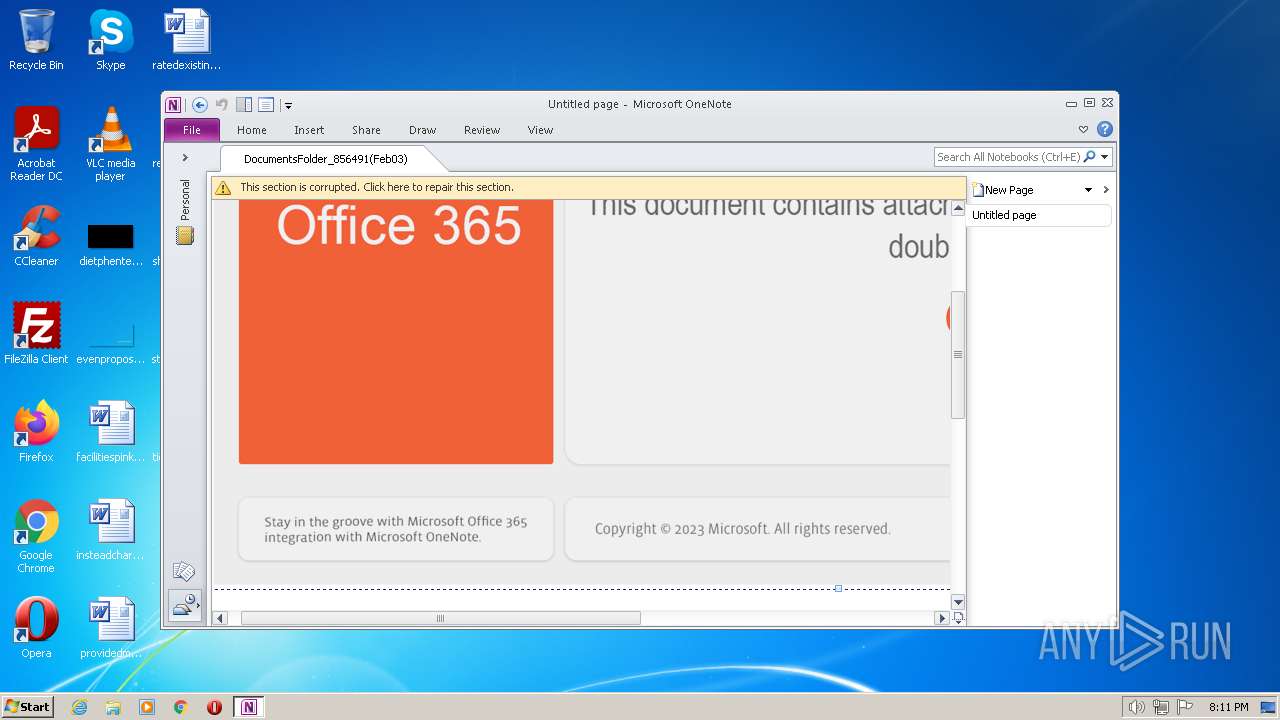The image size is (1280, 720).
Task: Select Untitled page in page list
Action: [1039, 215]
